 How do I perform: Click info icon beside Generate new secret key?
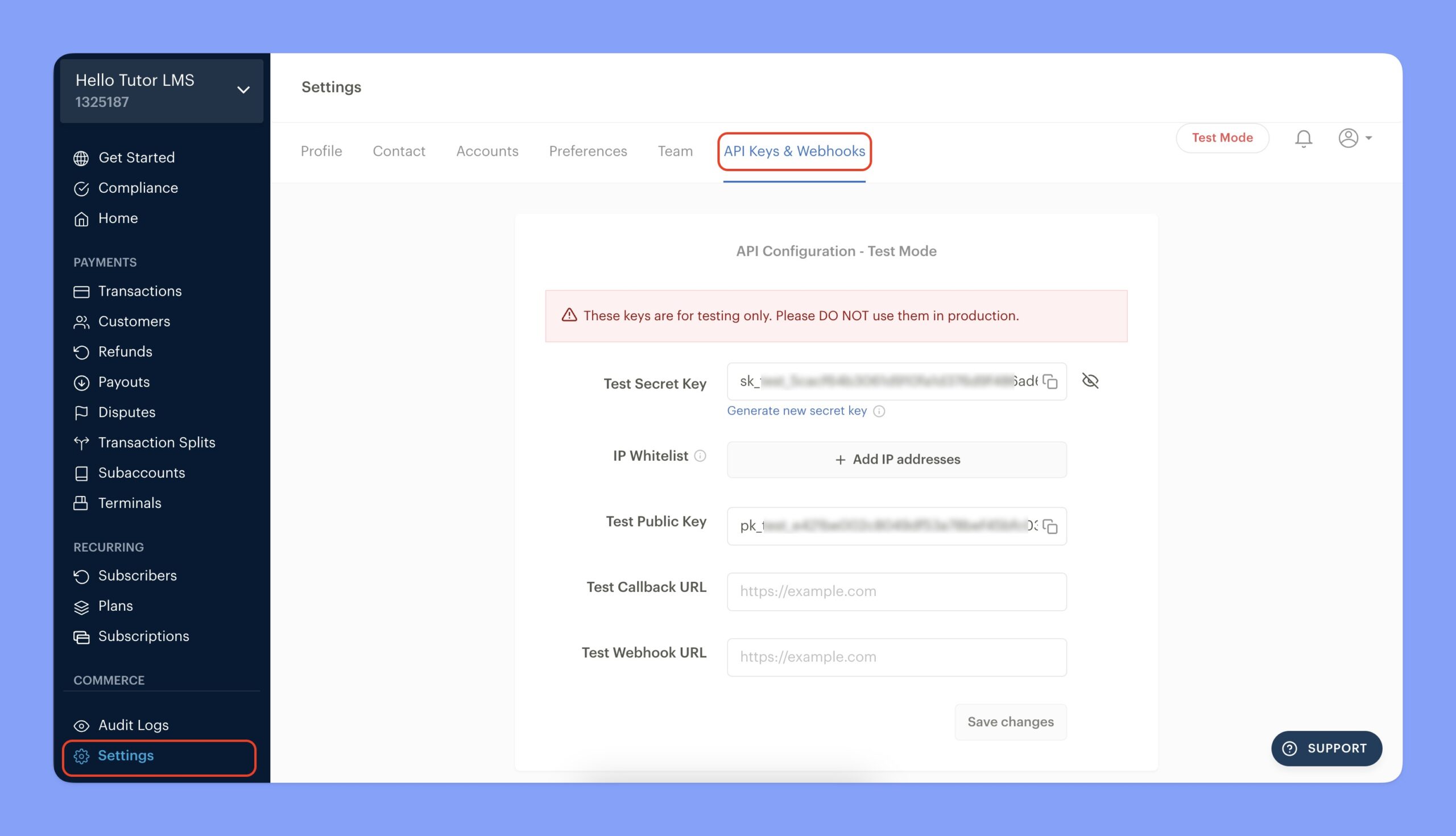pyautogui.click(x=879, y=411)
